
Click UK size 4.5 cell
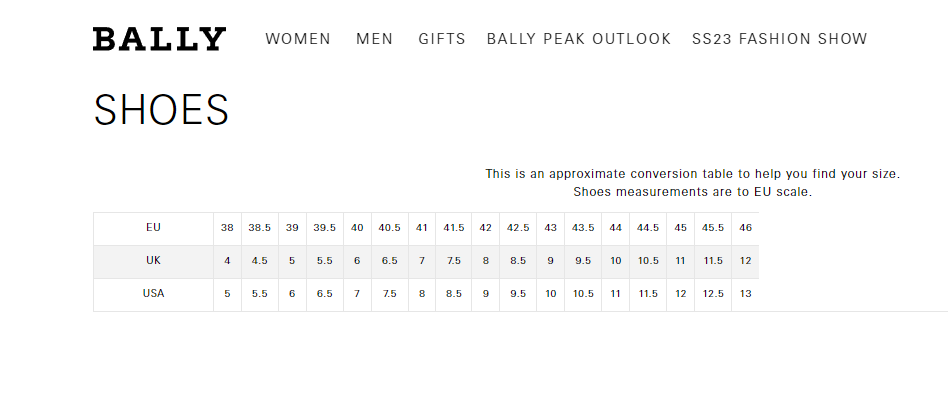259,261
